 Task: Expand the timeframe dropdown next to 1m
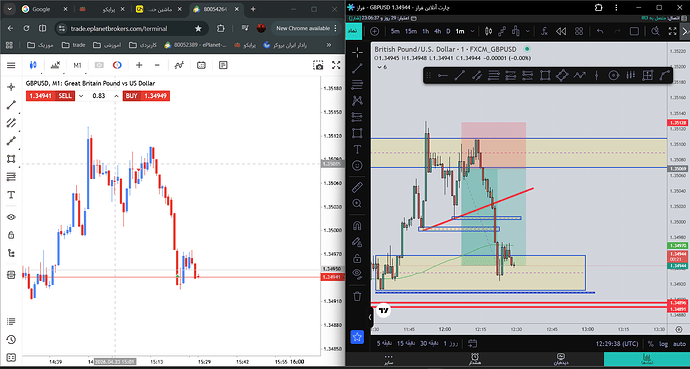pyautogui.click(x=473, y=31)
